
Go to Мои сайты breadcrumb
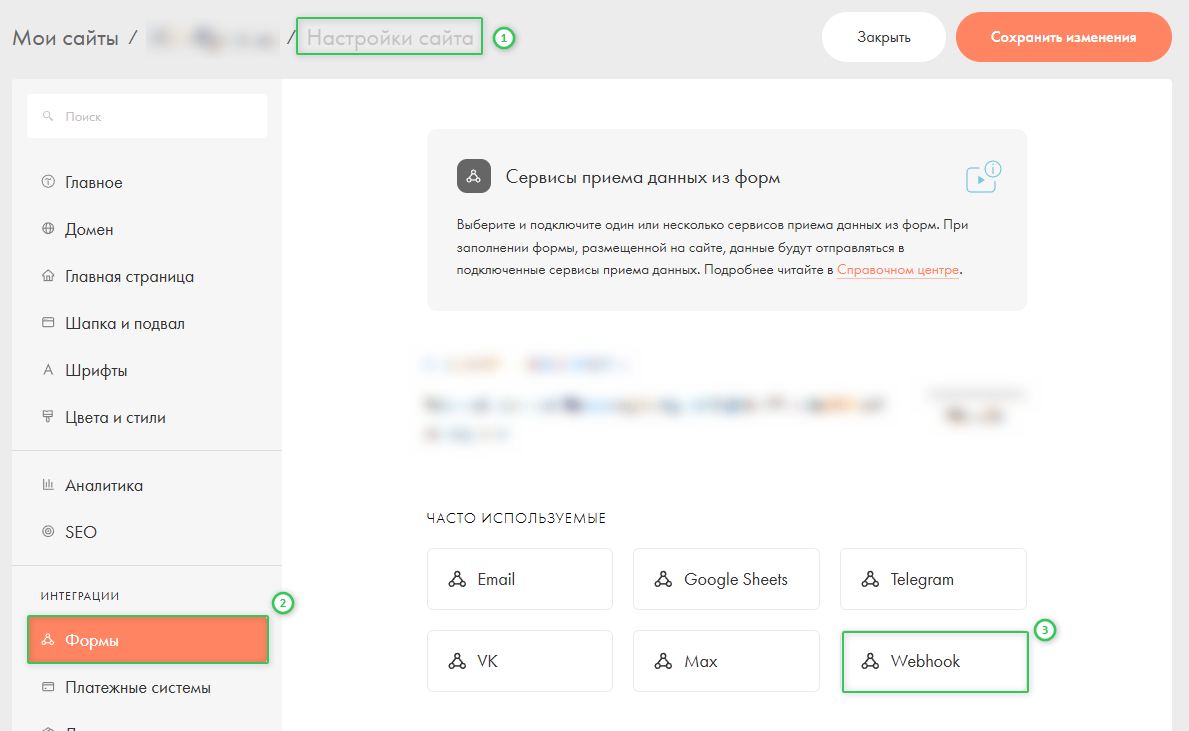[65, 38]
